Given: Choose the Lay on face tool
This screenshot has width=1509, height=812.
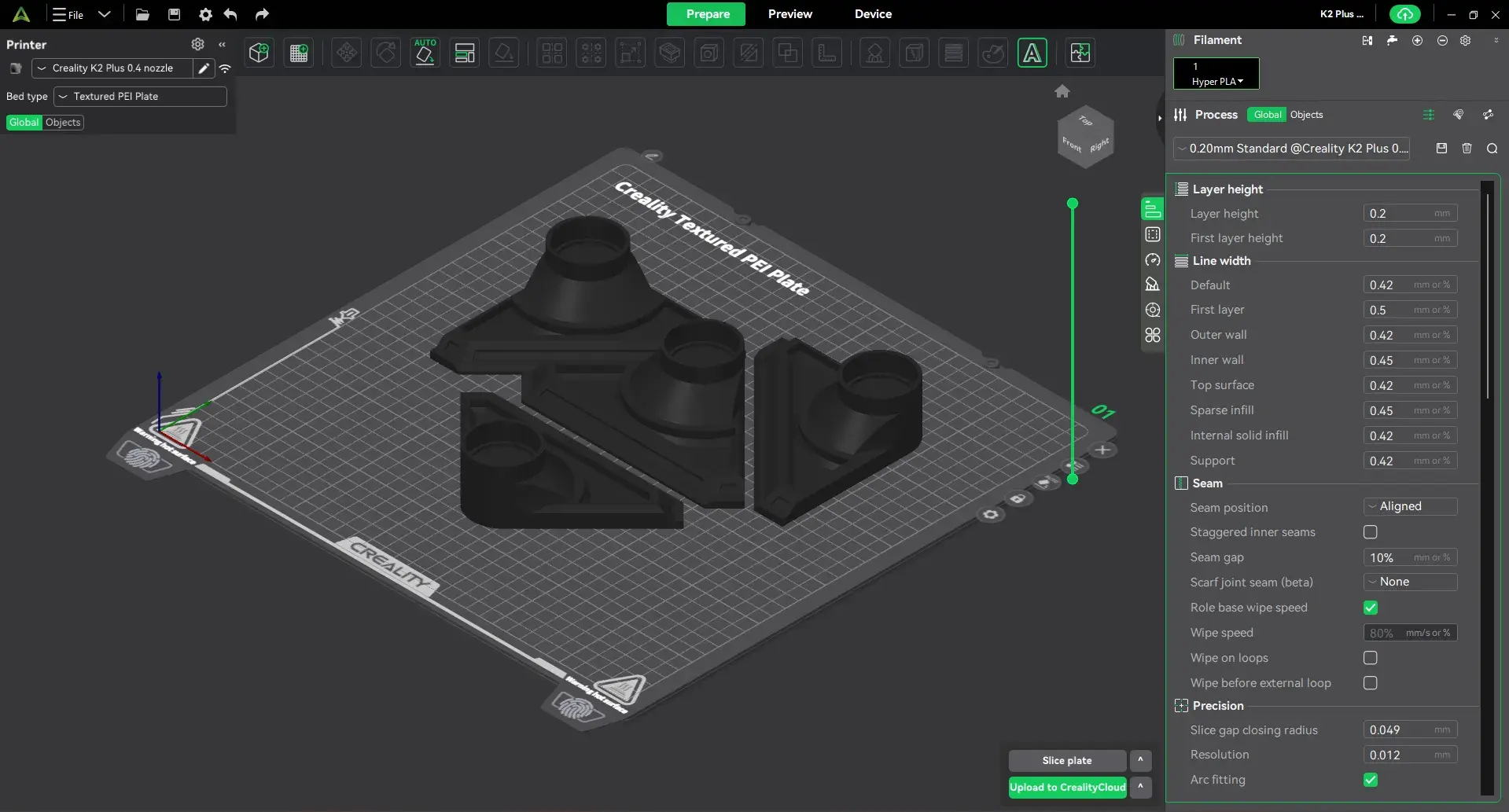Looking at the screenshot, I should pyautogui.click(x=504, y=53).
